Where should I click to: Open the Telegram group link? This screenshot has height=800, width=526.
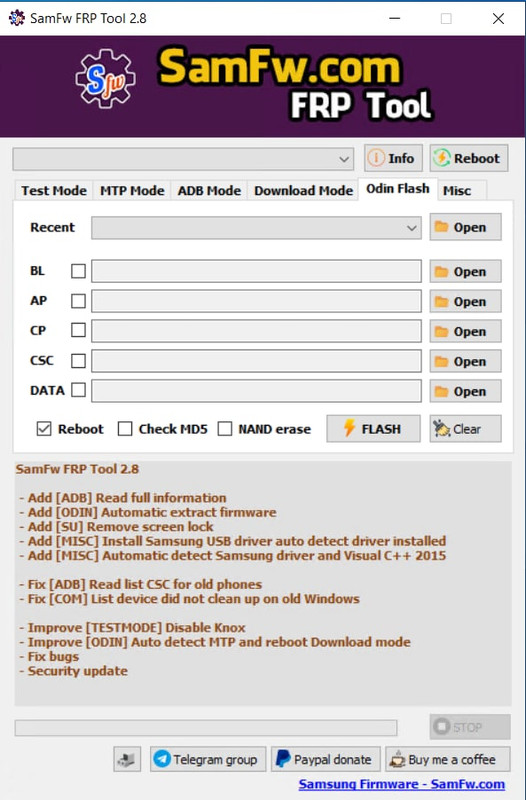click(208, 760)
